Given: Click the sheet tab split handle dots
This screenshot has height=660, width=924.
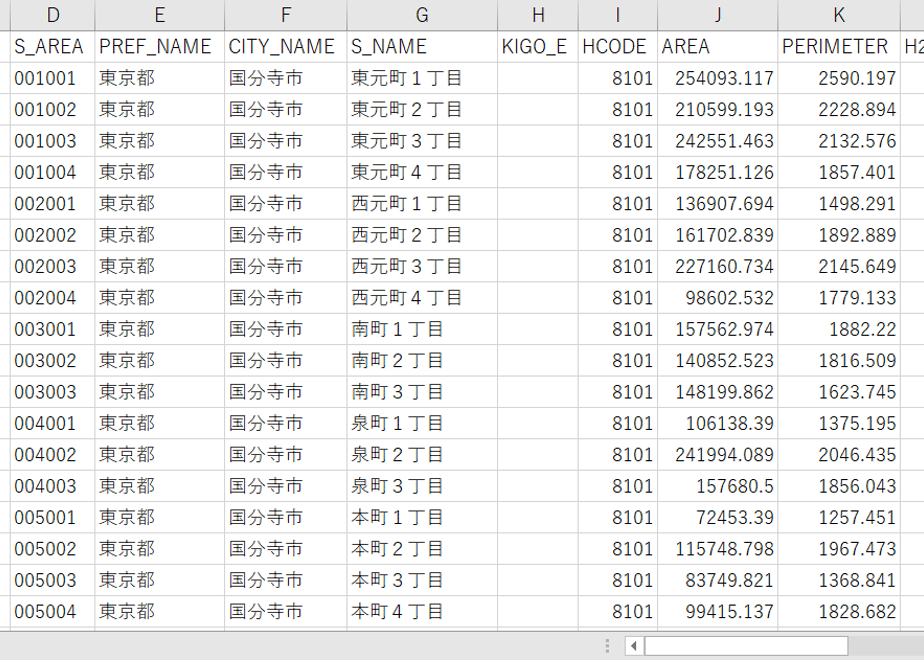Looking at the screenshot, I should coord(608,646).
